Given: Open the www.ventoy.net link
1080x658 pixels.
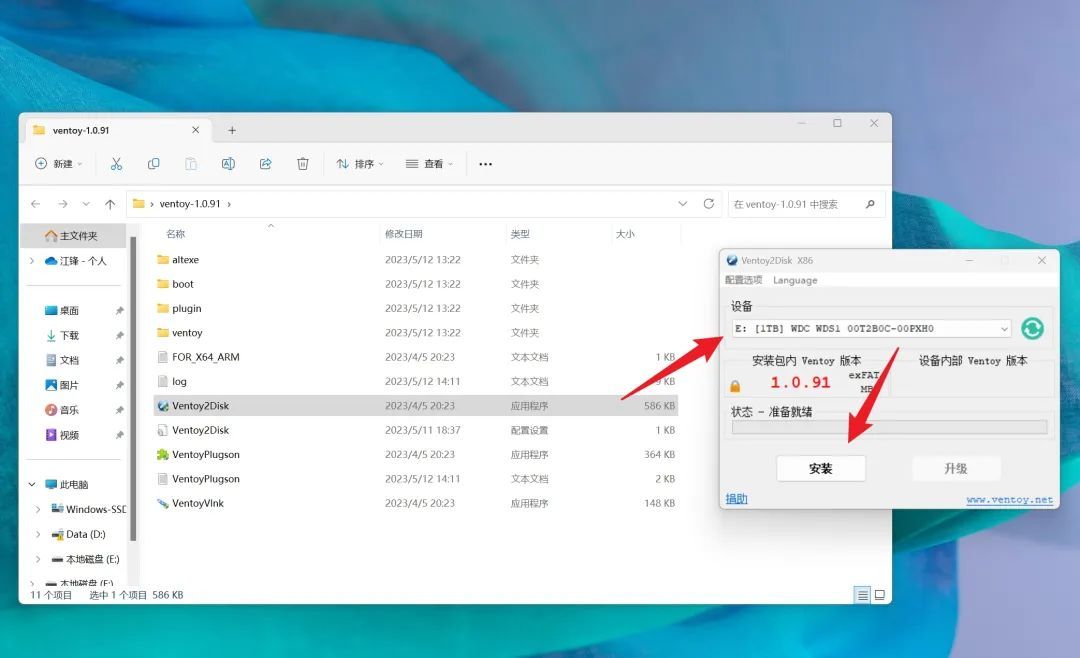Looking at the screenshot, I should pos(1010,500).
